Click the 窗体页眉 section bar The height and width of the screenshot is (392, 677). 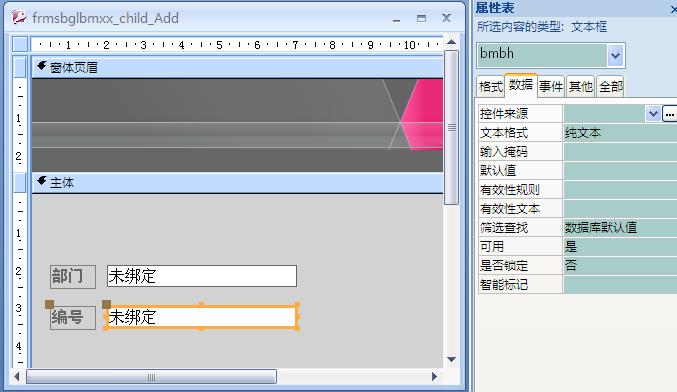click(x=237, y=67)
